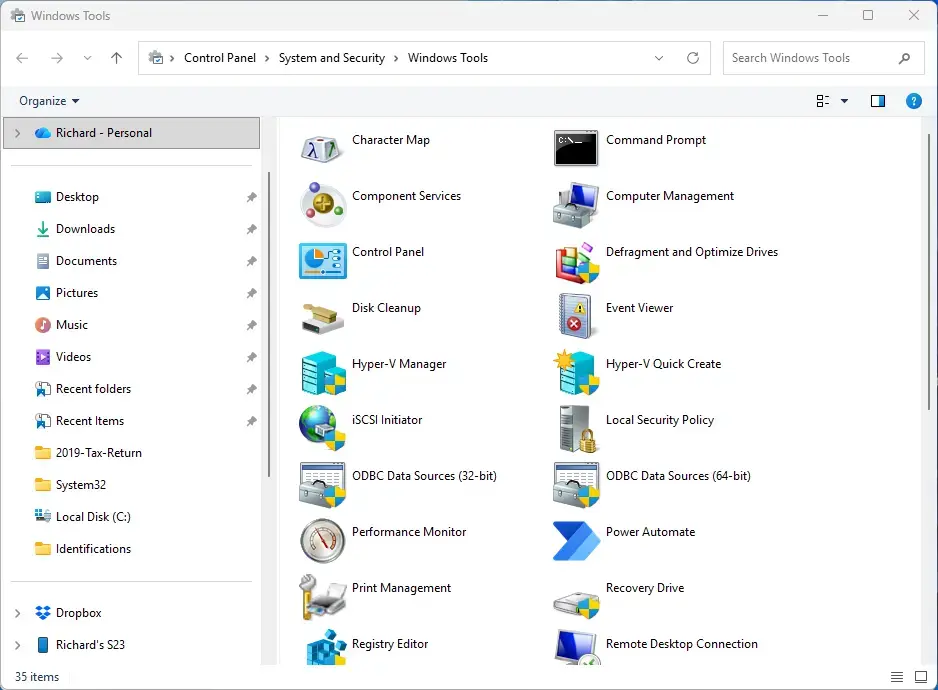
Task: Open the Organize menu
Action: [49, 101]
